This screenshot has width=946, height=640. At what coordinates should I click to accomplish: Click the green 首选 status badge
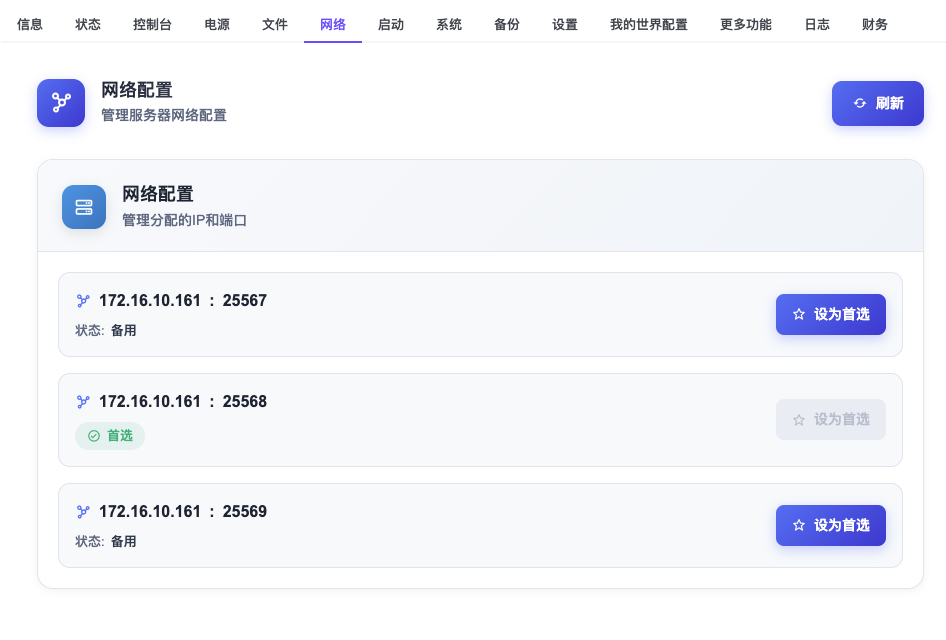click(110, 436)
